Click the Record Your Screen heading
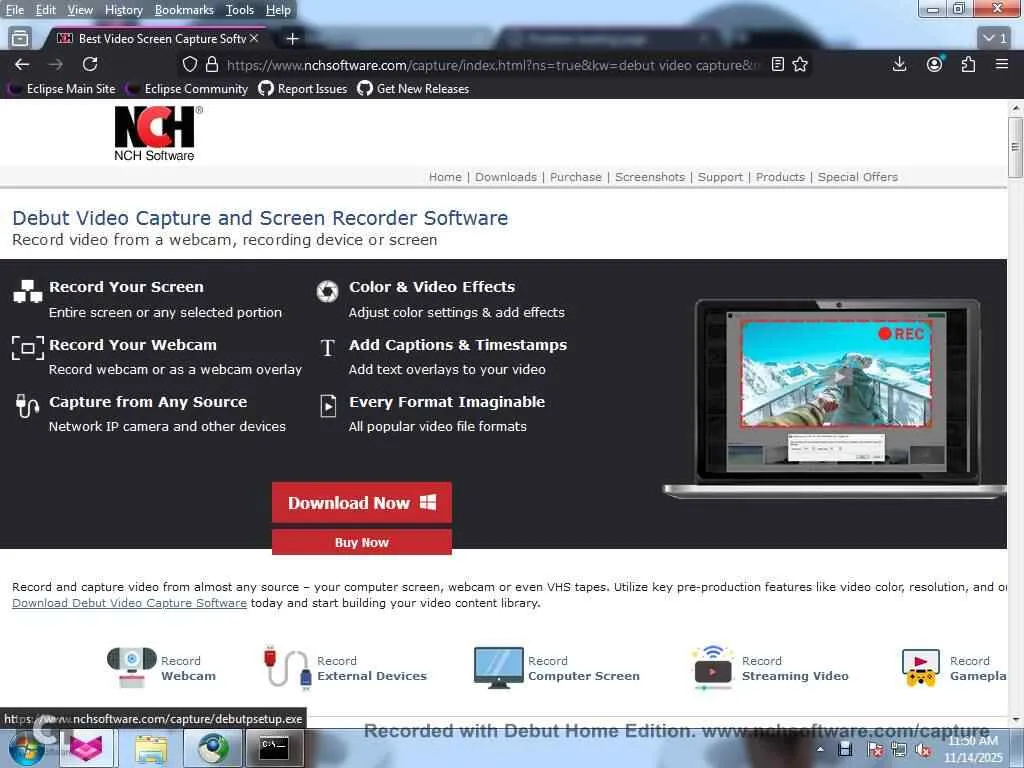The image size is (1024, 768). point(126,287)
